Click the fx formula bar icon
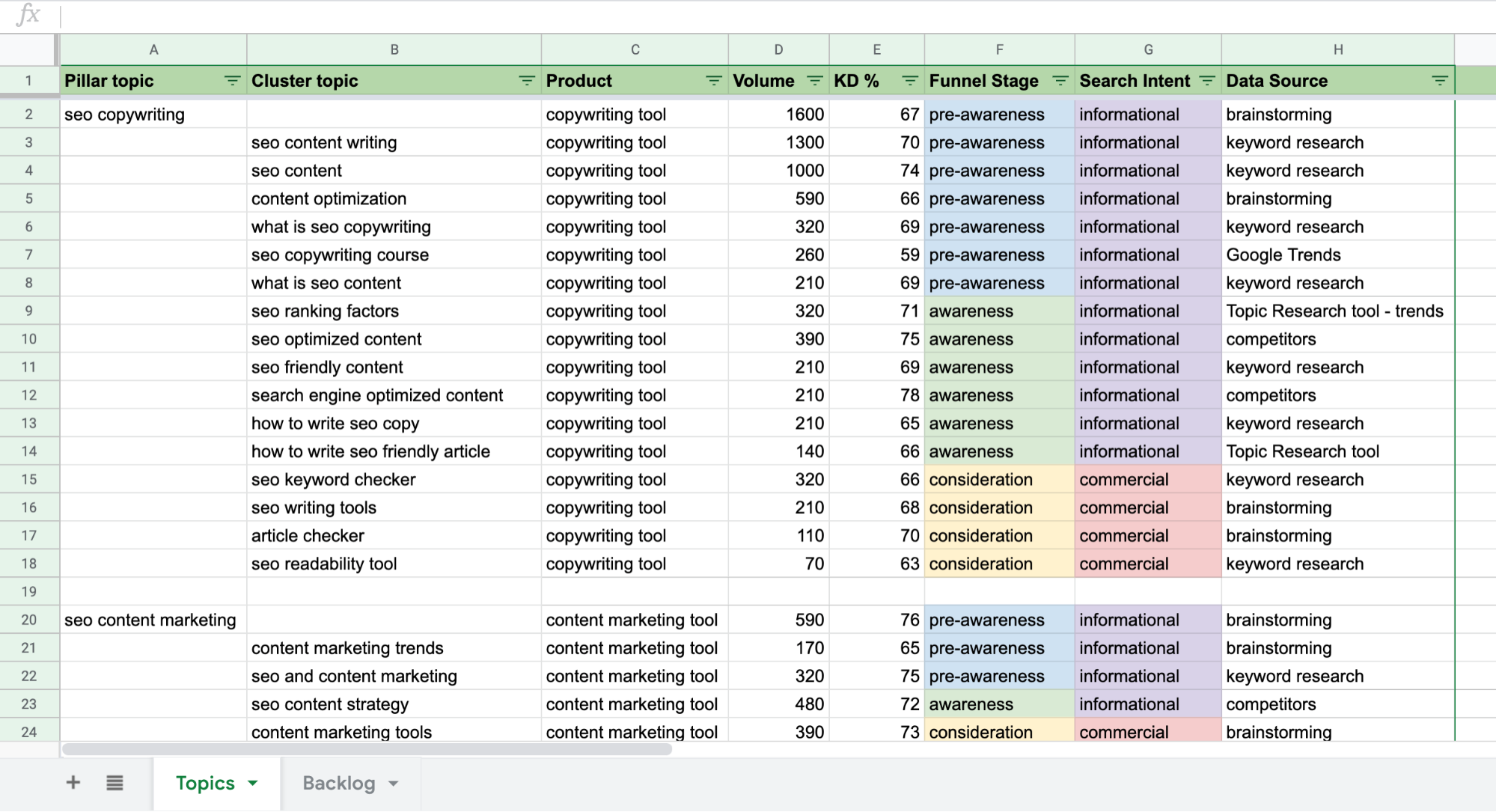This screenshot has width=1496, height=812. click(x=28, y=12)
